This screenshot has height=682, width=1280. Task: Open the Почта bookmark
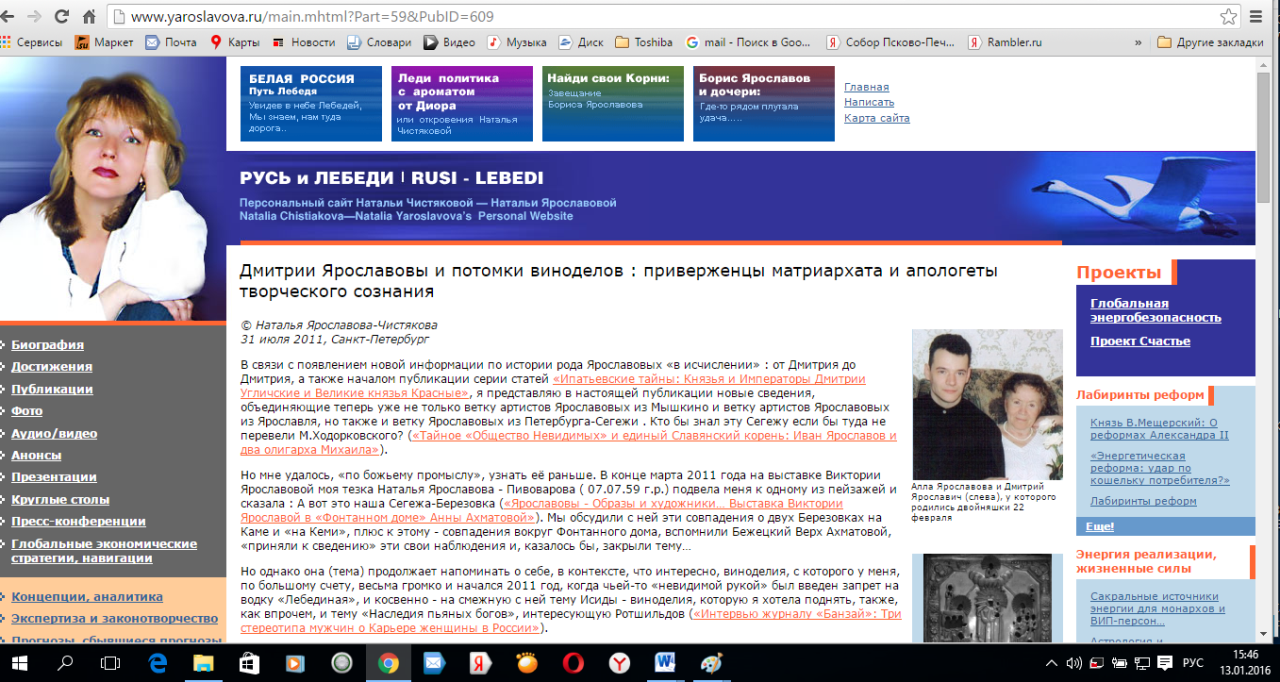click(171, 43)
